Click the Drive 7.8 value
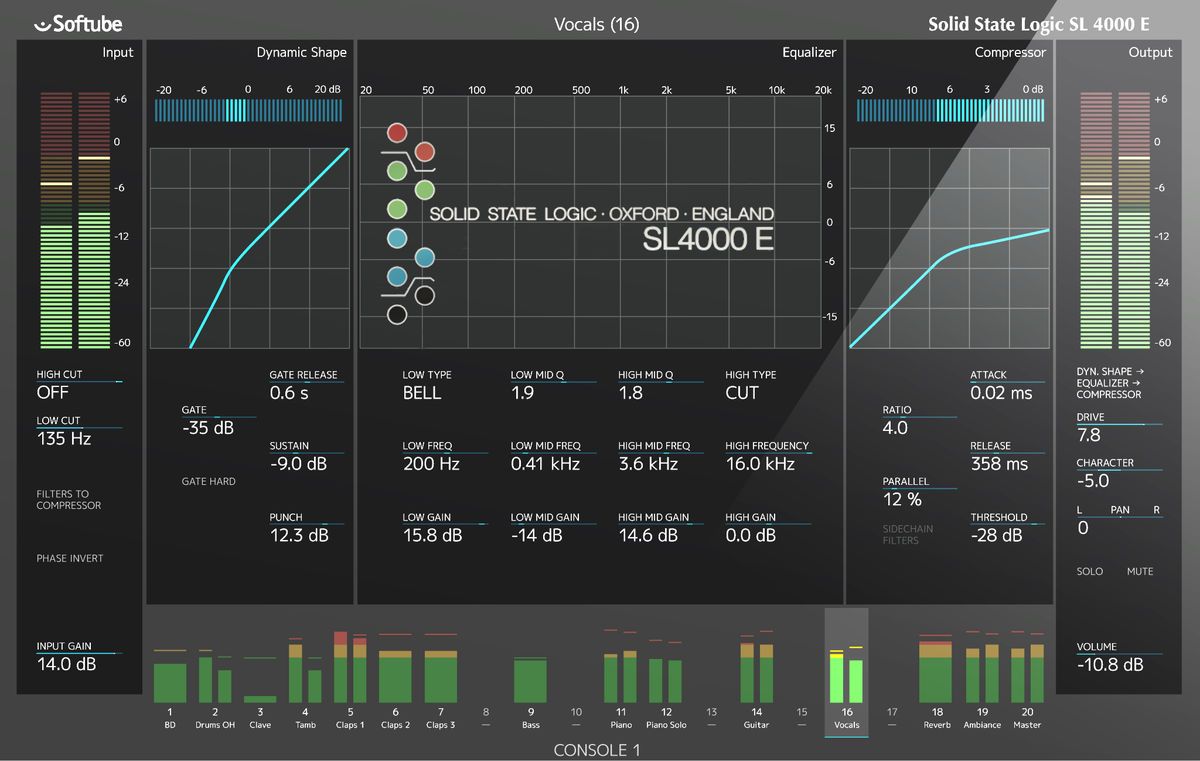1200x761 pixels. [x=1088, y=435]
